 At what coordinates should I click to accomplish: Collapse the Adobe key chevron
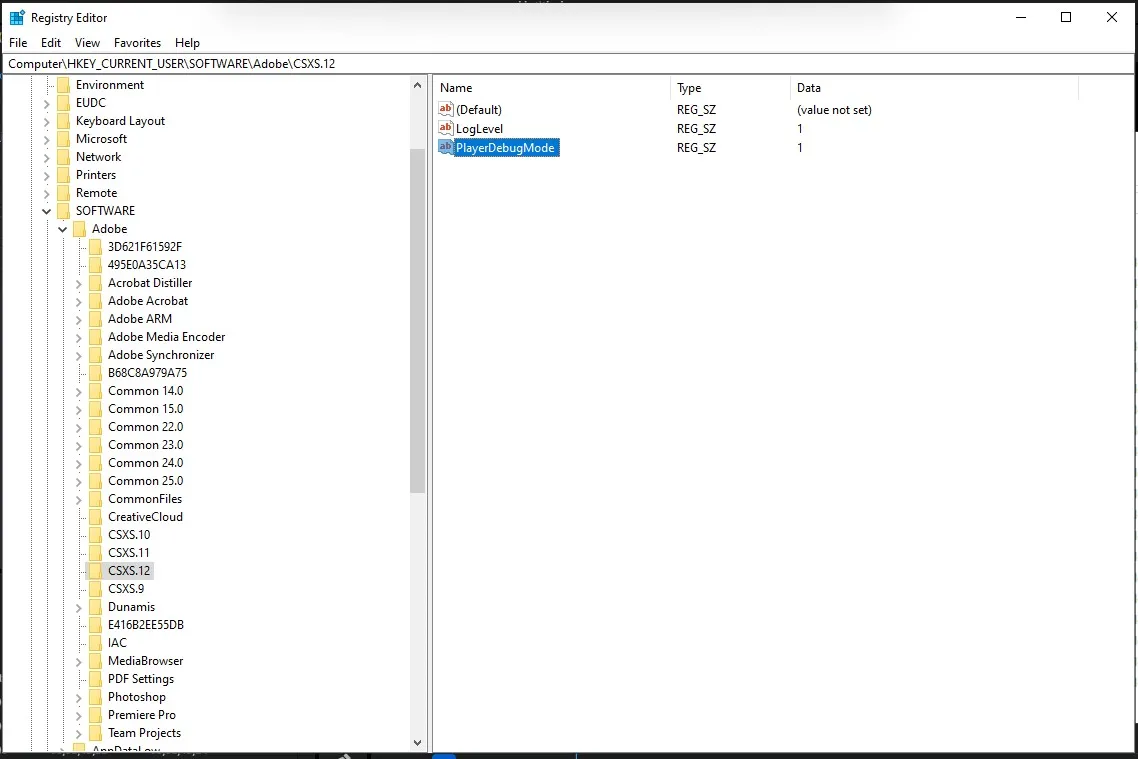click(63, 229)
